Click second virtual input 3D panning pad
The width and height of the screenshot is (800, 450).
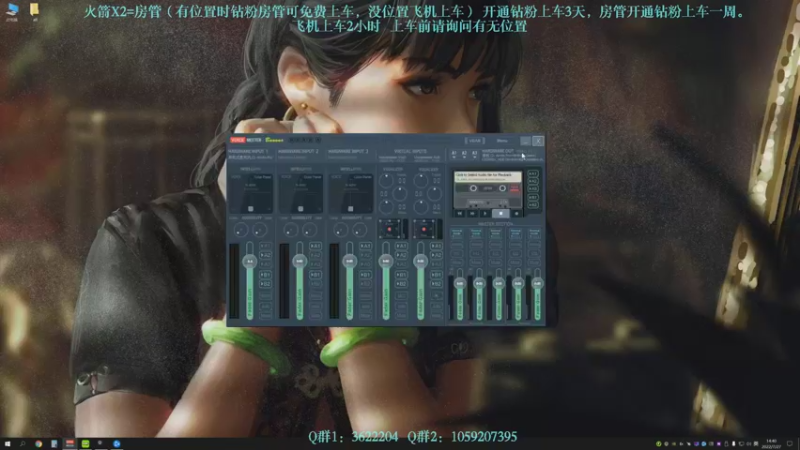(424, 229)
